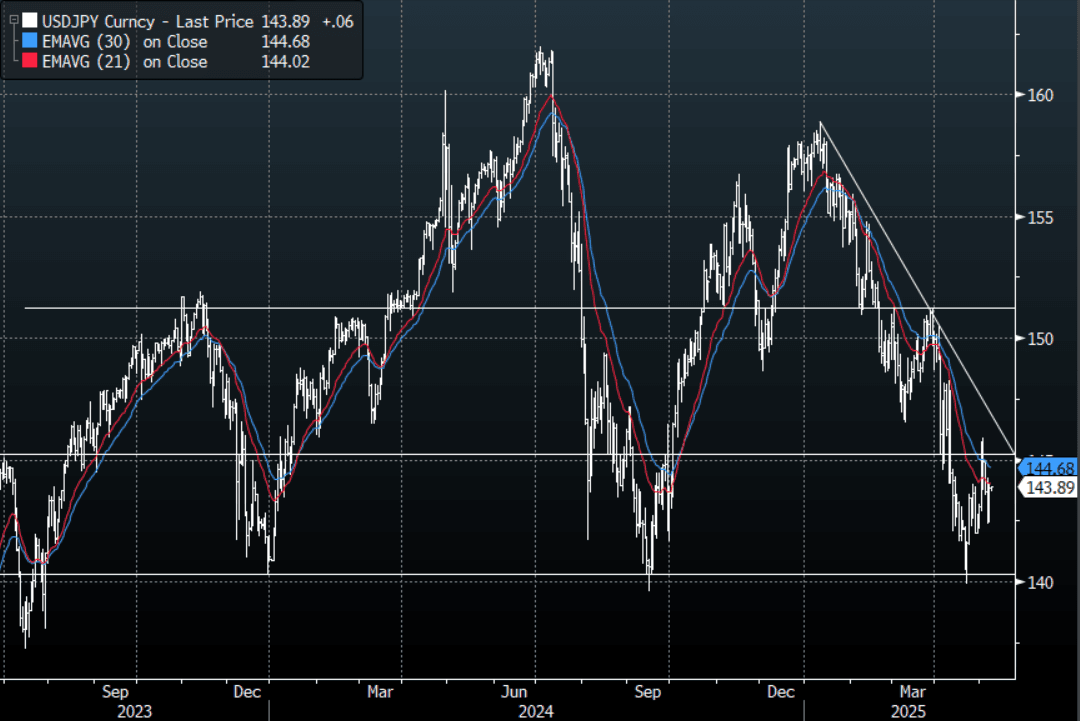Click the 140 y-axis price label
The image size is (1080, 721).
[1040, 582]
